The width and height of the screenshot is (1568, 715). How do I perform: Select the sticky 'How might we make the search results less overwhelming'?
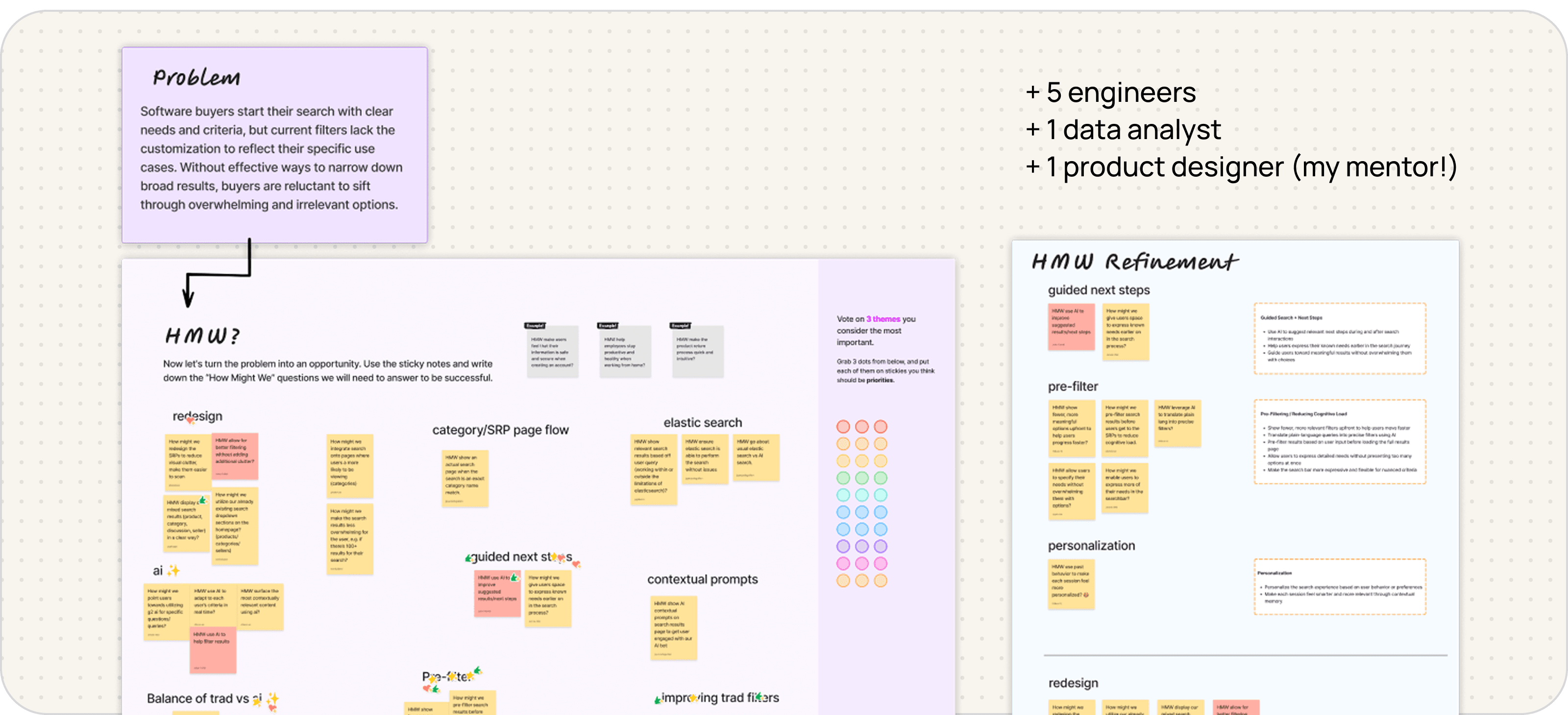[x=349, y=539]
